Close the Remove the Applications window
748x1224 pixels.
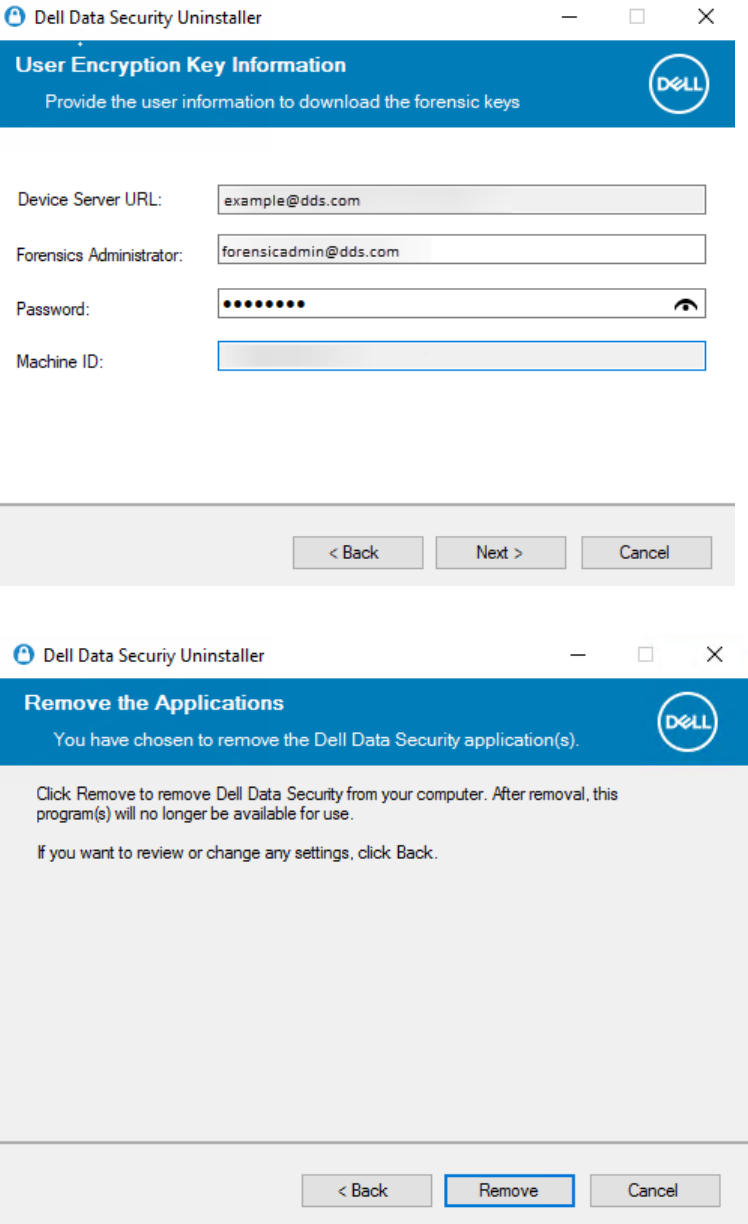tap(714, 655)
